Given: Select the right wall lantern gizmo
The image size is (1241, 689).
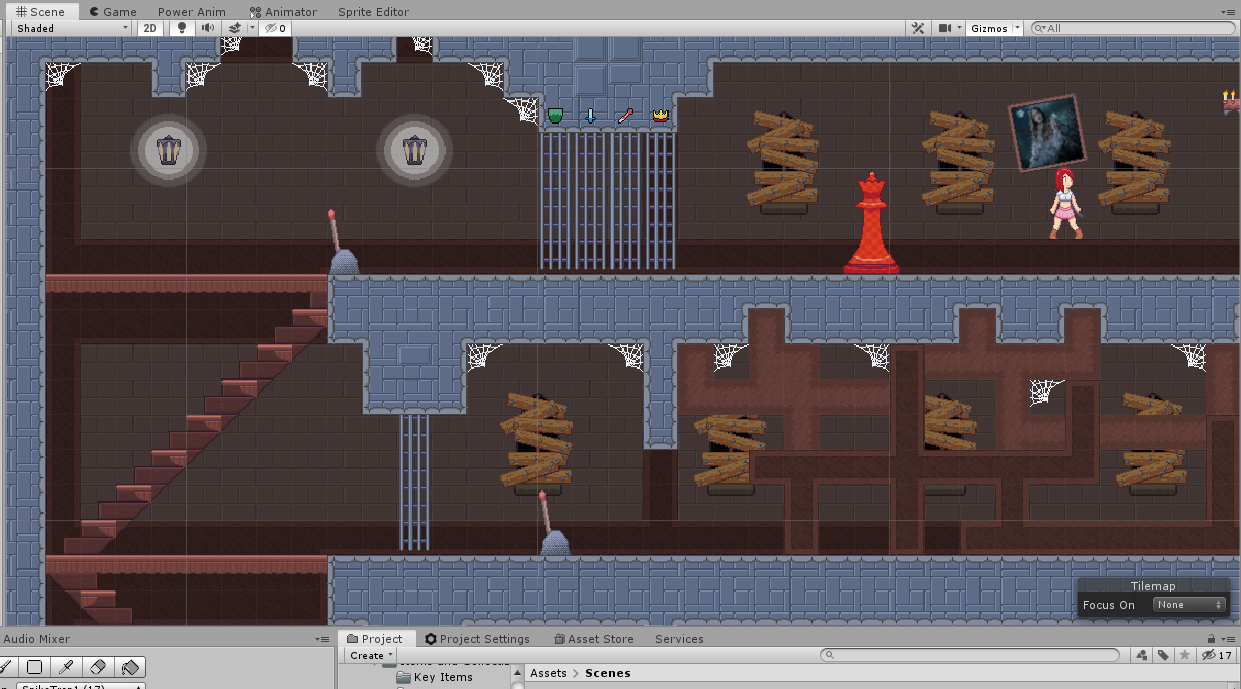Looking at the screenshot, I should pos(415,150).
